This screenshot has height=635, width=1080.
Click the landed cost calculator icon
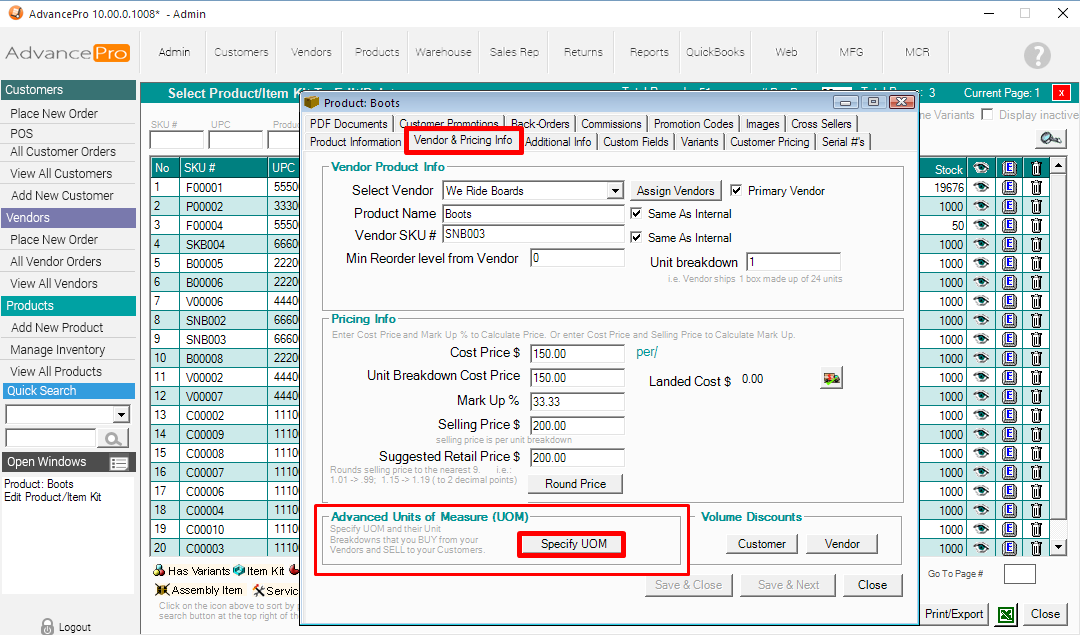[830, 377]
